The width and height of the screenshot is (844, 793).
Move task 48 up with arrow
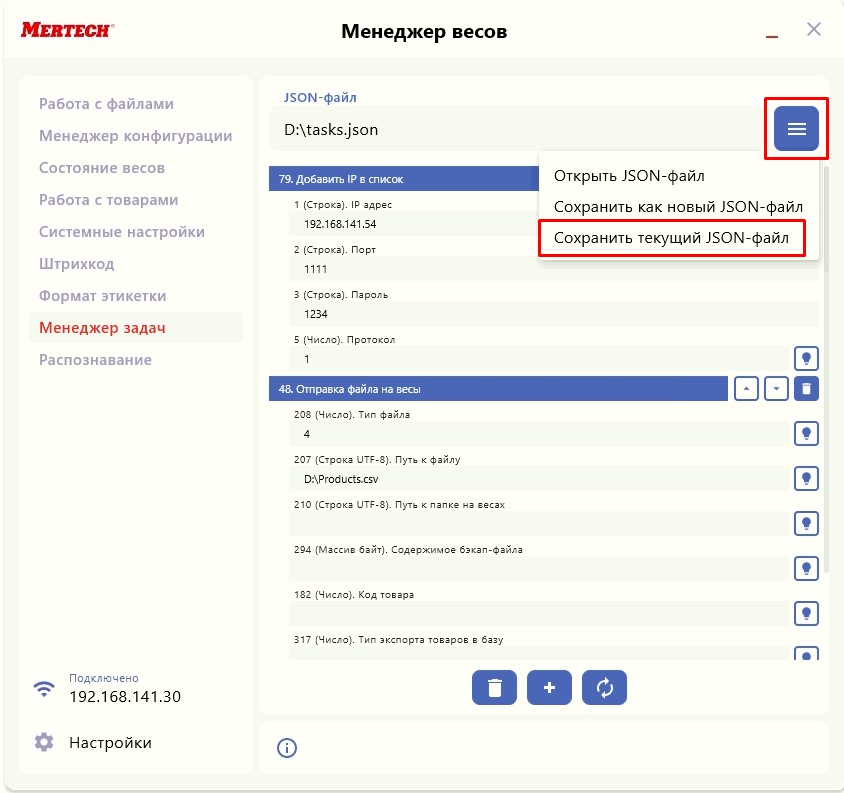(746, 388)
